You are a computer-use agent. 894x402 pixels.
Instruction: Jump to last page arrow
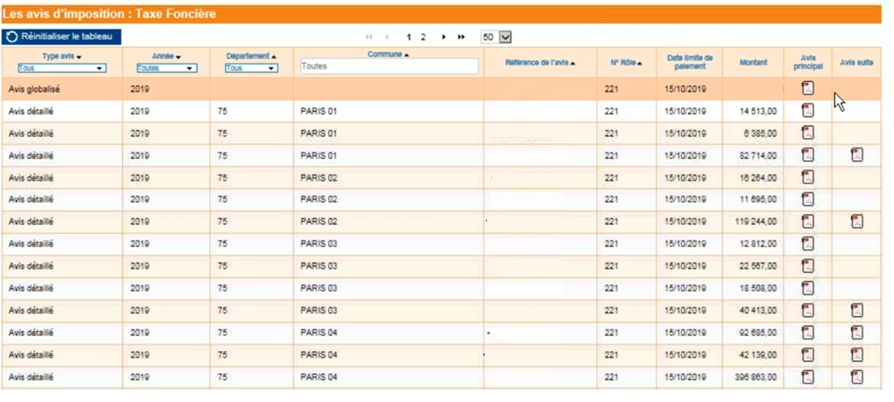tap(461, 37)
